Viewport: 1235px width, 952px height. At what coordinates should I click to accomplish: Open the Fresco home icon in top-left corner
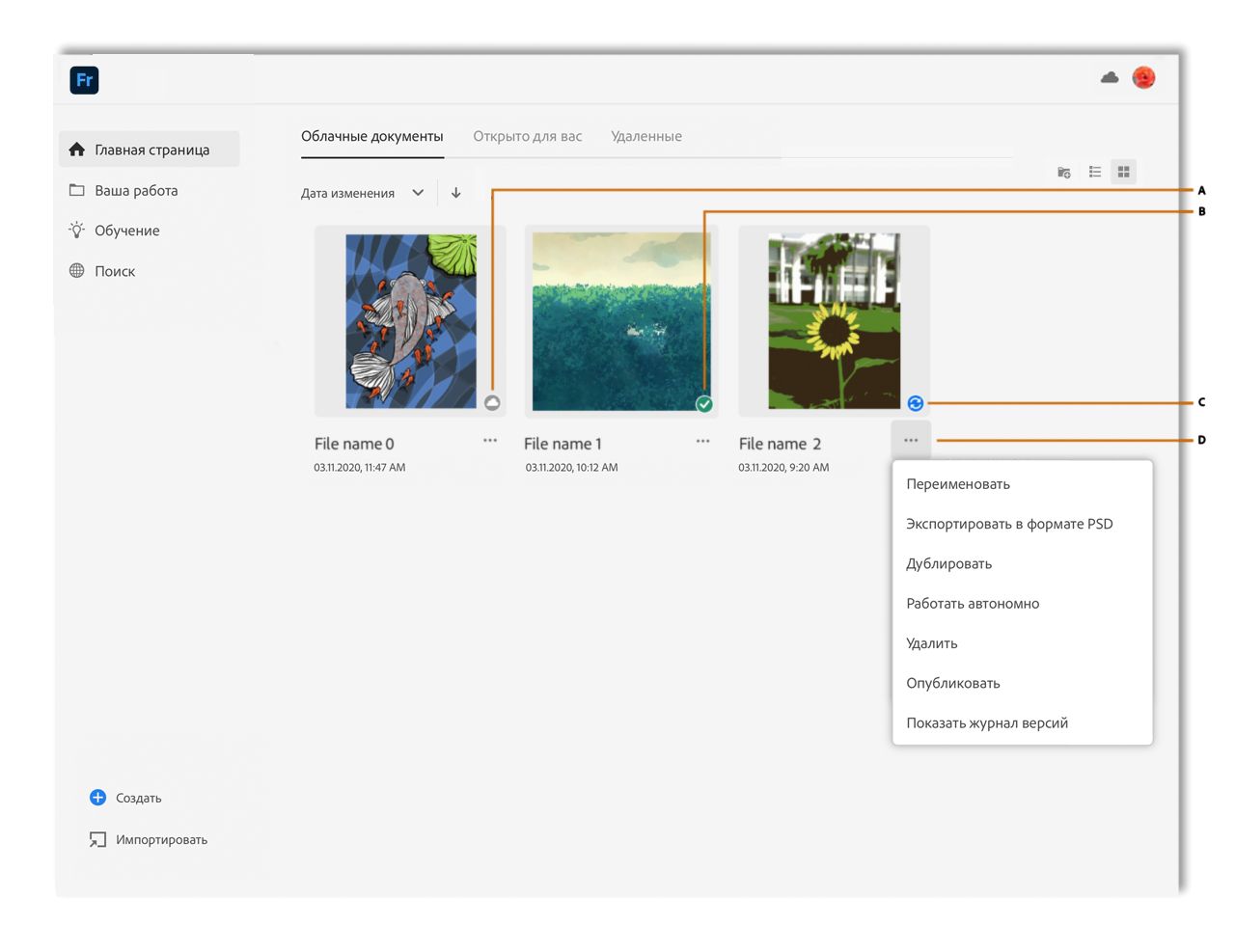(83, 80)
